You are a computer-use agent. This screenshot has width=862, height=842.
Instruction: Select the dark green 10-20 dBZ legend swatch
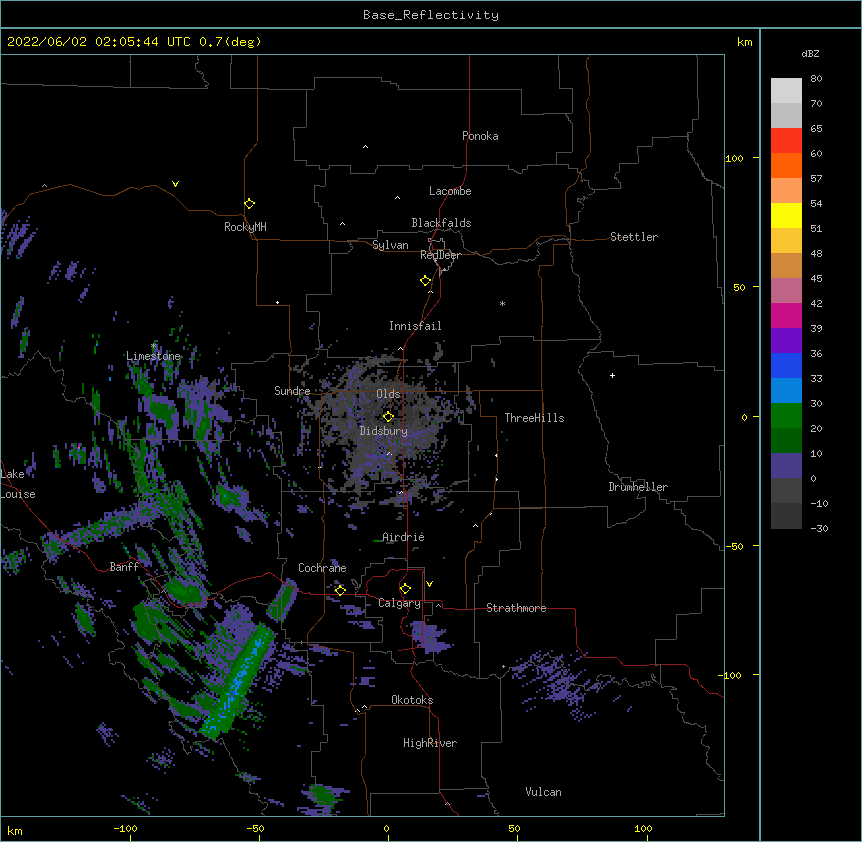click(786, 440)
